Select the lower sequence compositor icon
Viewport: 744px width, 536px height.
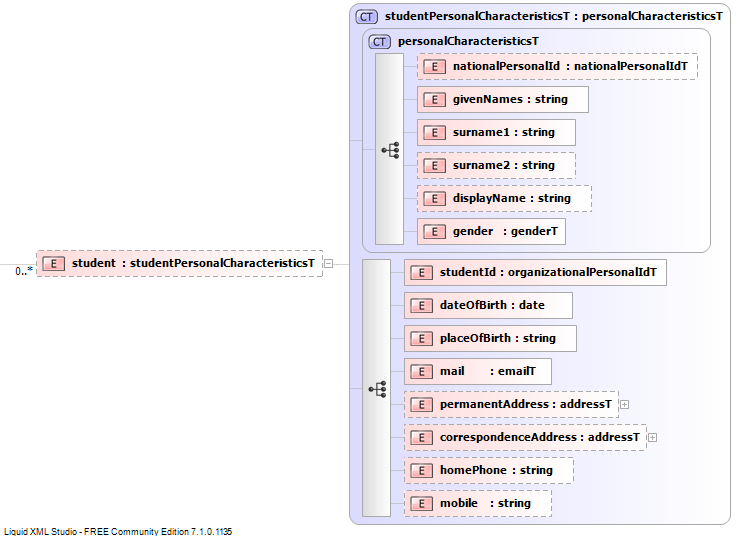[377, 389]
